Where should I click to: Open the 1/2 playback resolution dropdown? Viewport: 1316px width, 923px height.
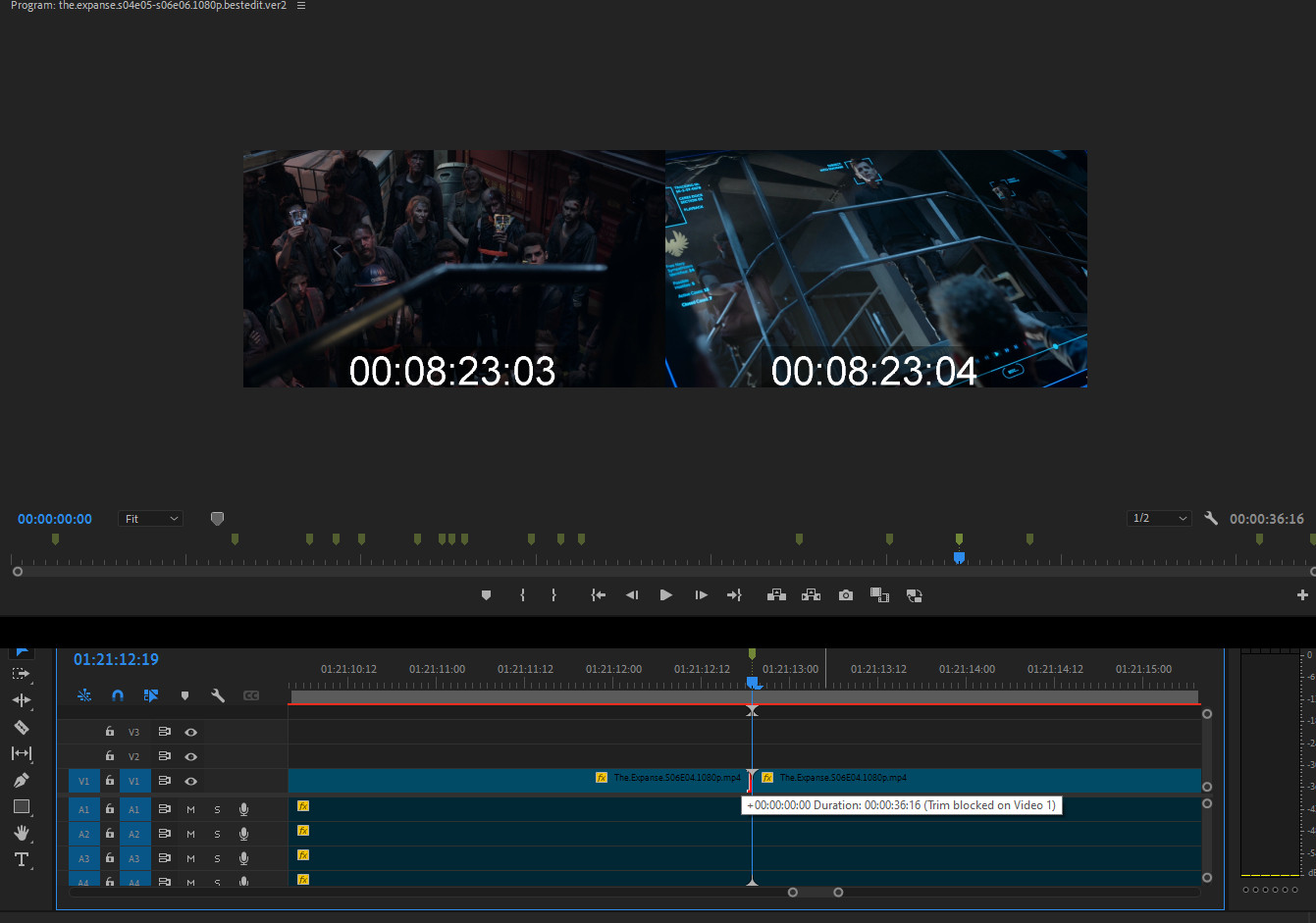coord(1159,518)
